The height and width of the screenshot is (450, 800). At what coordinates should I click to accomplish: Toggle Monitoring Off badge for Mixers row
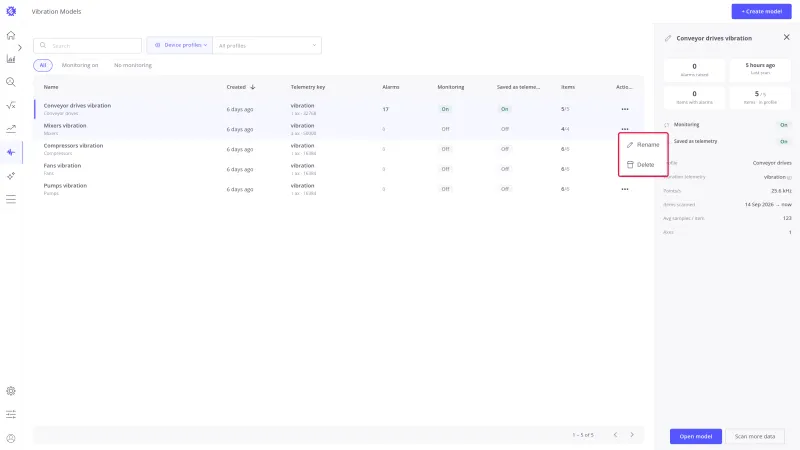point(445,129)
